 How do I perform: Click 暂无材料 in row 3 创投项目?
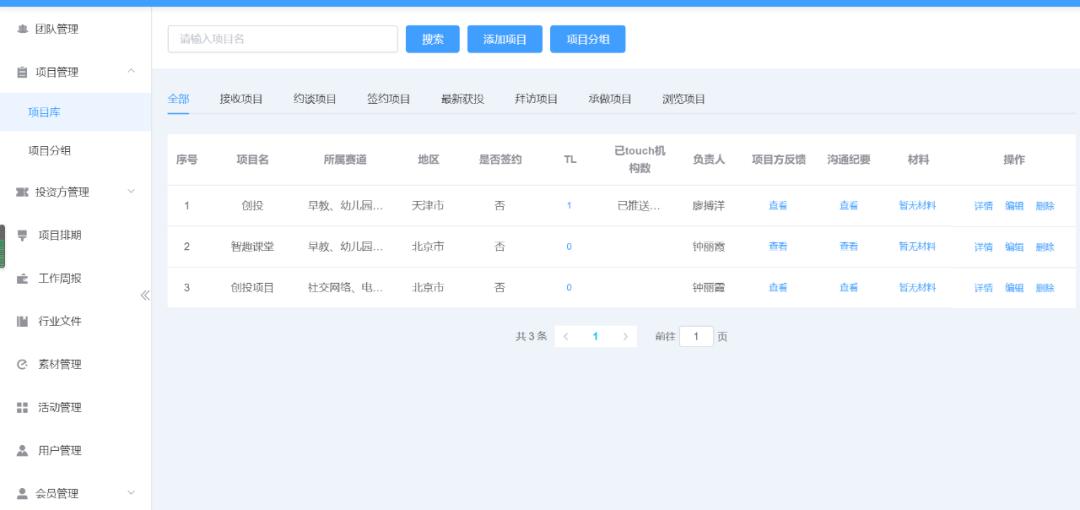[x=917, y=287]
